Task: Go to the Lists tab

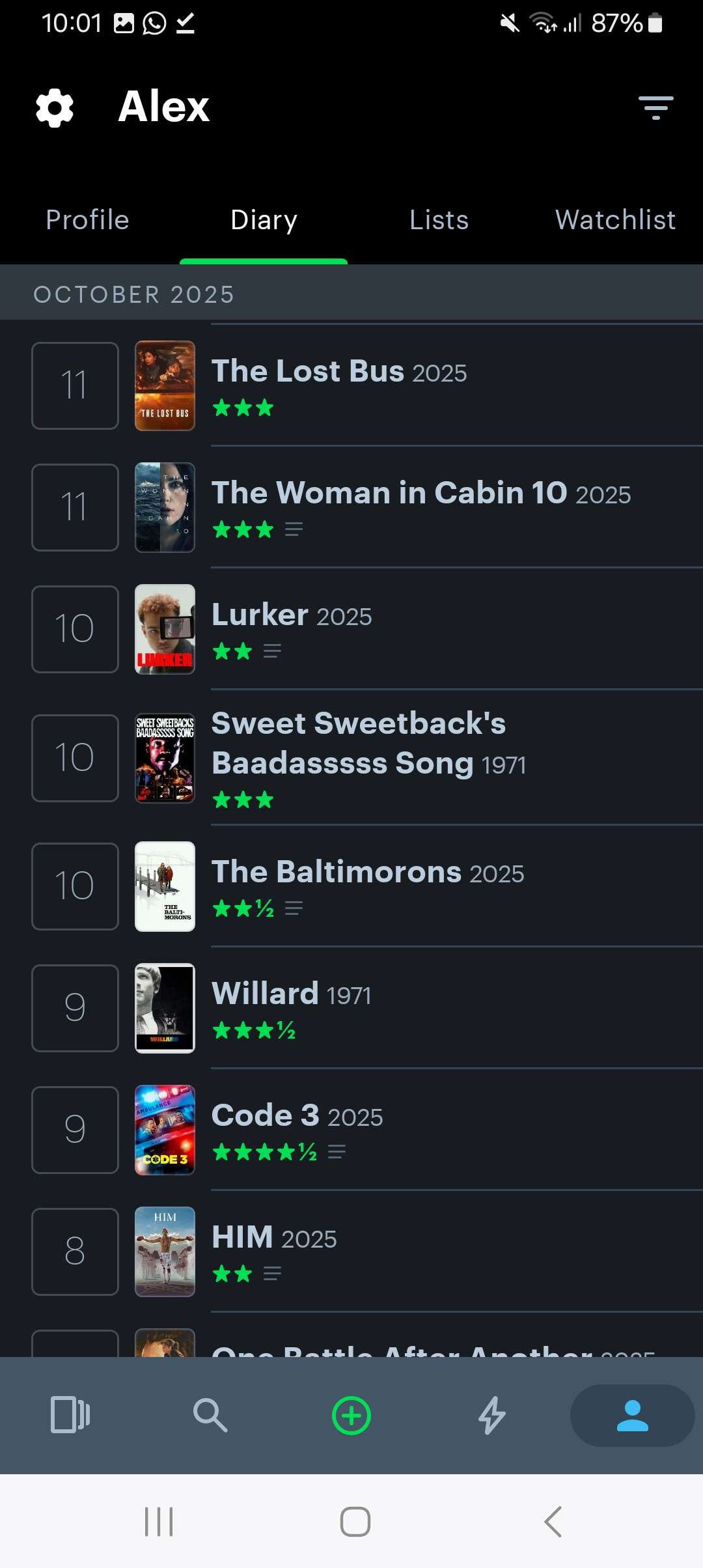Action: click(439, 220)
